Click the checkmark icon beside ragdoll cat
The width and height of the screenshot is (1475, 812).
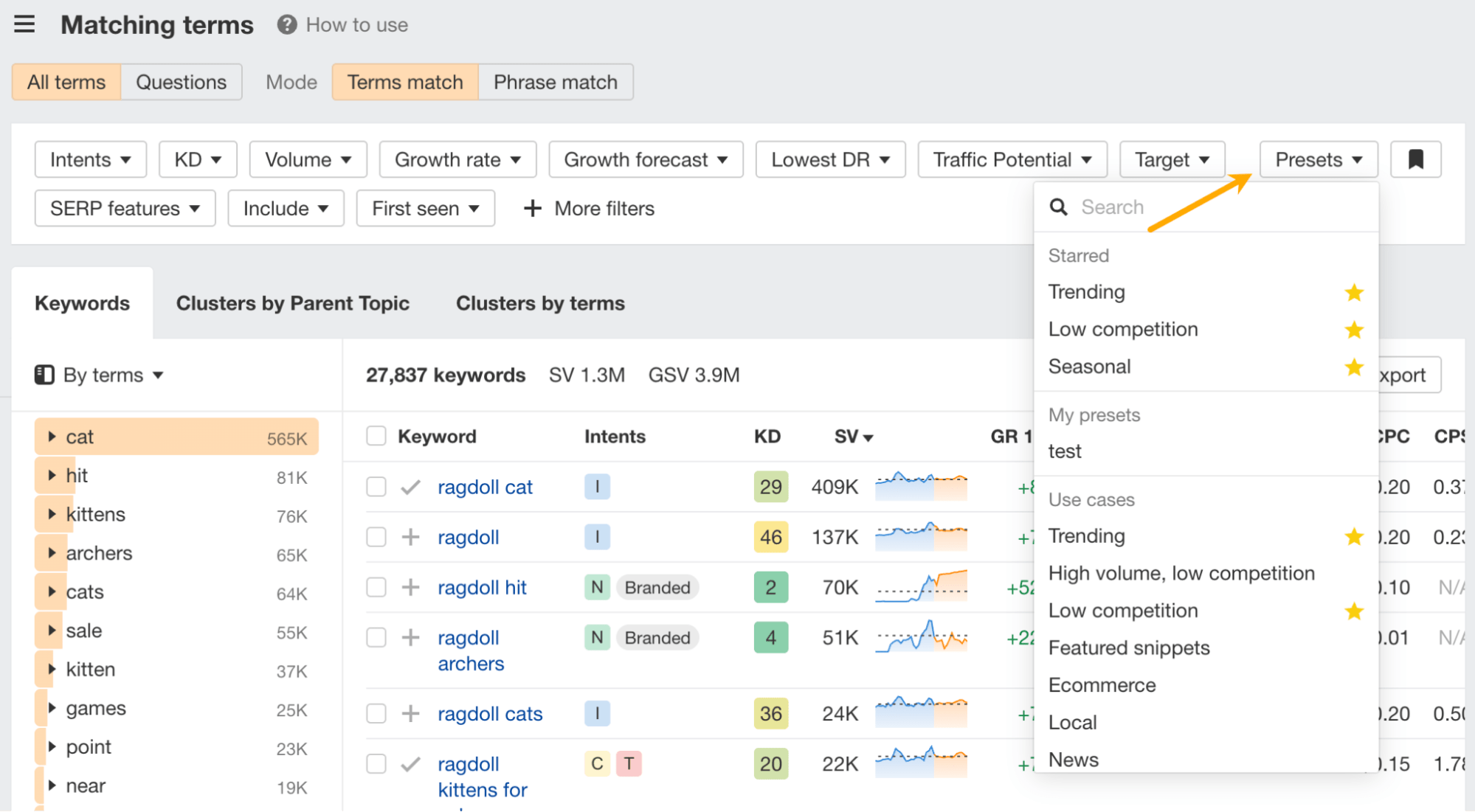[x=410, y=487]
